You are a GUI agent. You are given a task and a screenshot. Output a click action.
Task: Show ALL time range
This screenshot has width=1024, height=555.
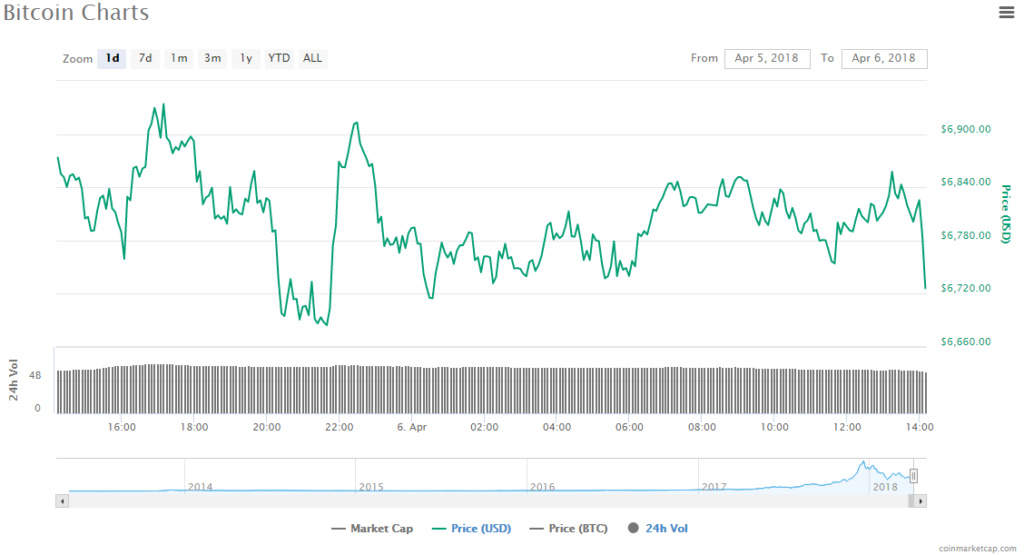[313, 58]
